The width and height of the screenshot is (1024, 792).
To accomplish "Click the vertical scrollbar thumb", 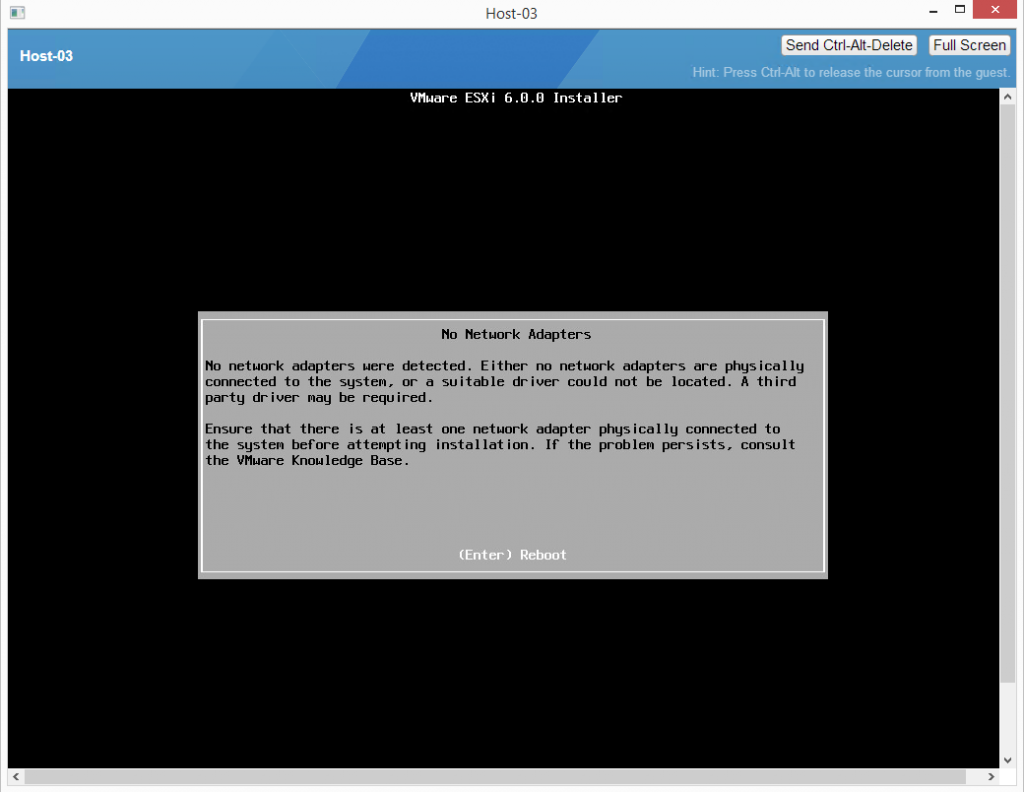I will click(1008, 394).
